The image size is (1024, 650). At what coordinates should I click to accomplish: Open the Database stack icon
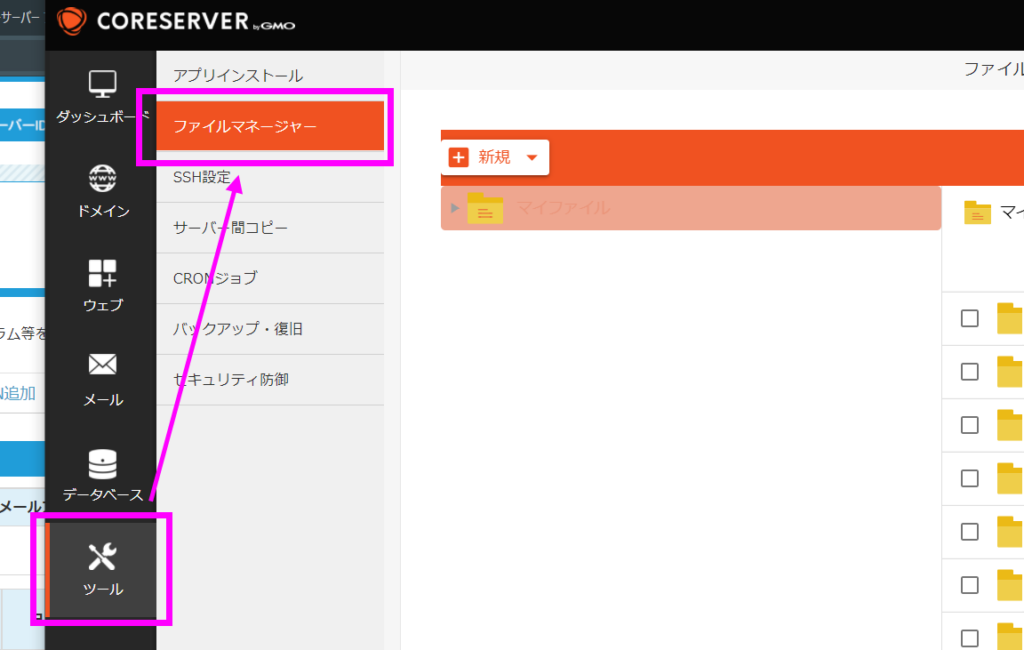click(x=102, y=464)
